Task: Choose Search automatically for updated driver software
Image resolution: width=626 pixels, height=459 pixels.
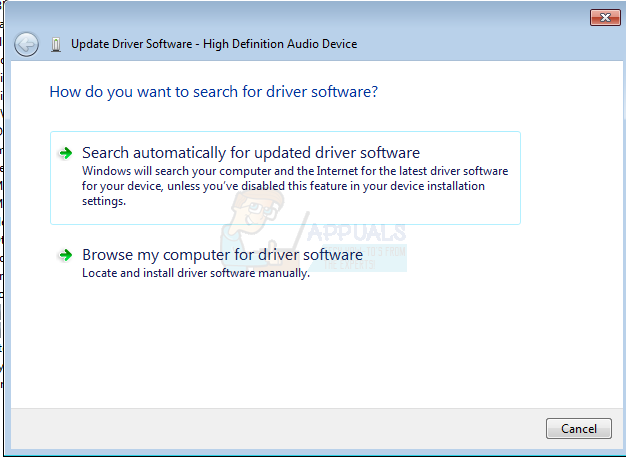Action: point(285,178)
